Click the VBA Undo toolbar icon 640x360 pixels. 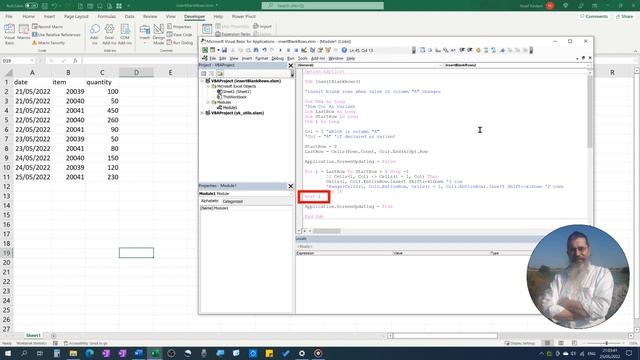(x=264, y=50)
